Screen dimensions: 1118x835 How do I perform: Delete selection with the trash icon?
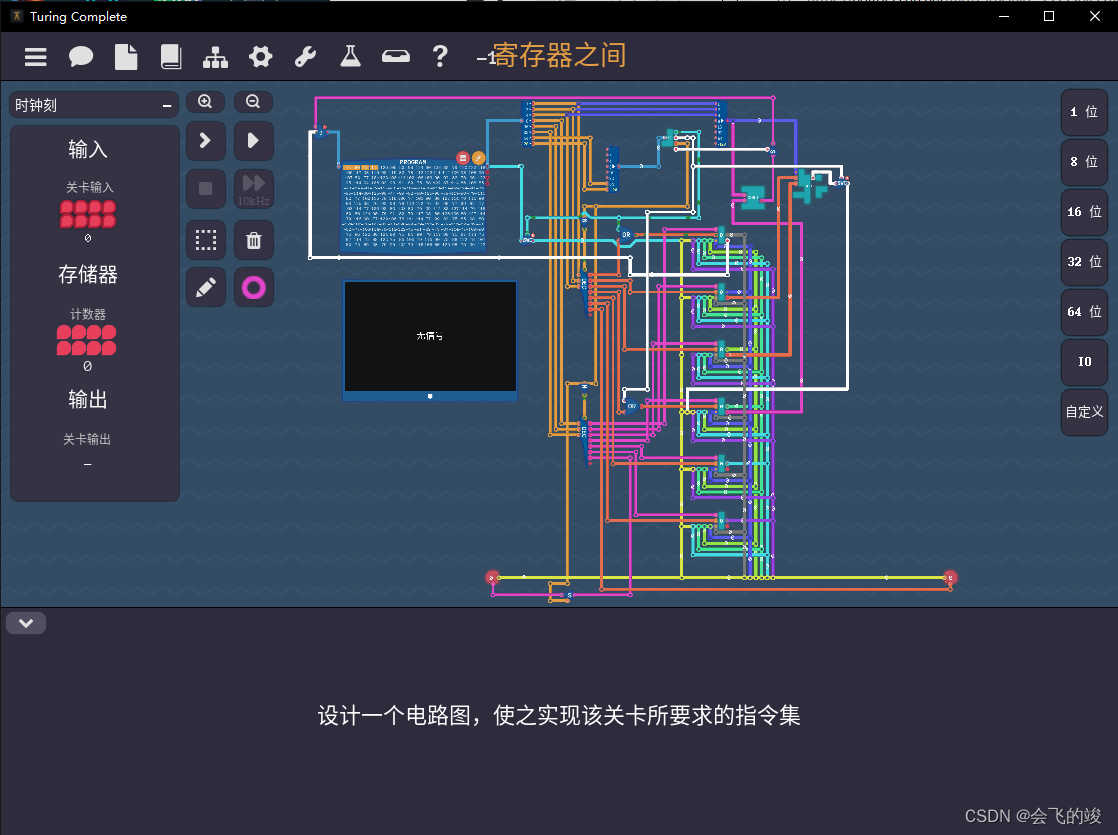pyautogui.click(x=253, y=240)
